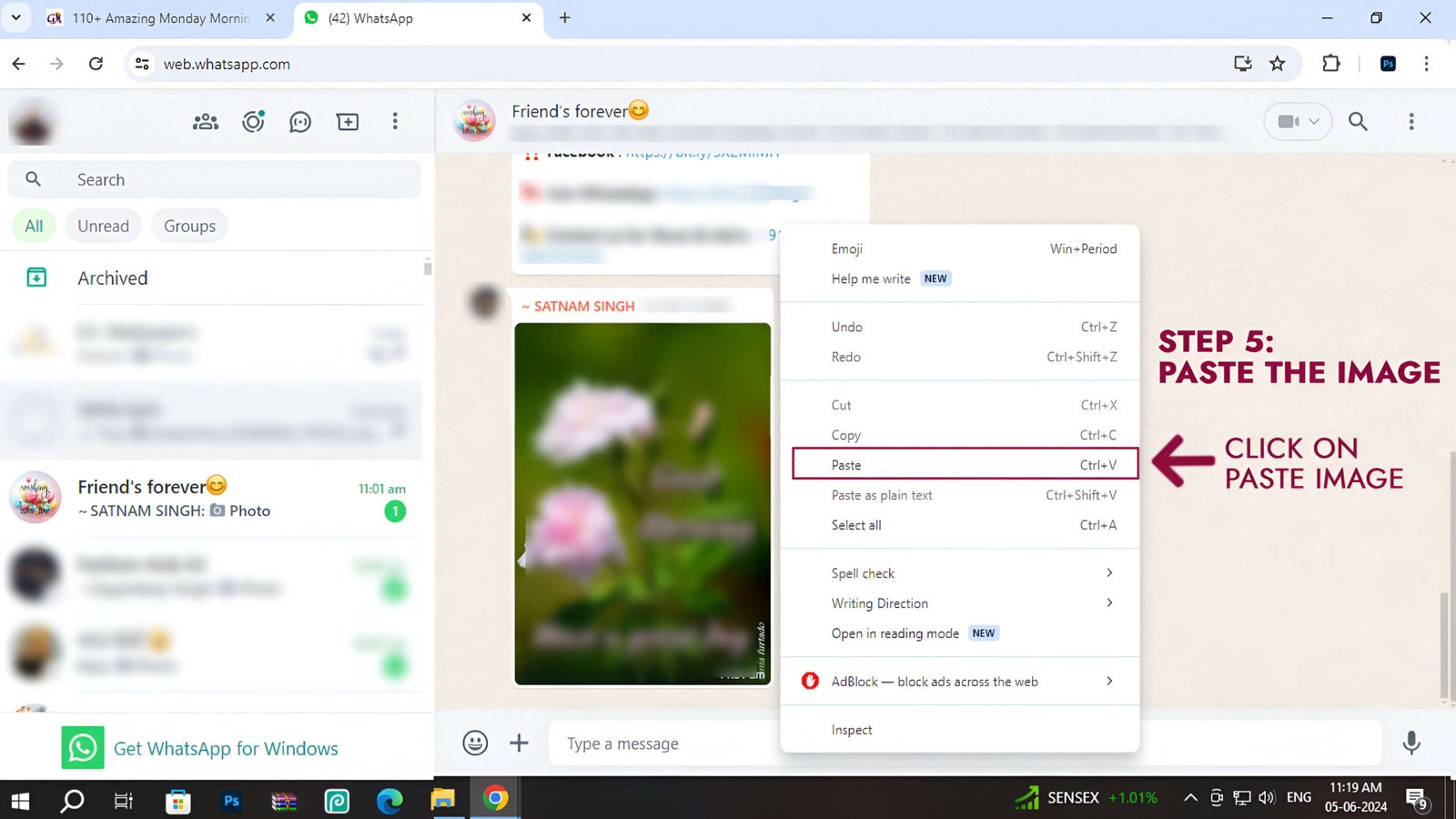Filter chats by Unread

coord(103,226)
